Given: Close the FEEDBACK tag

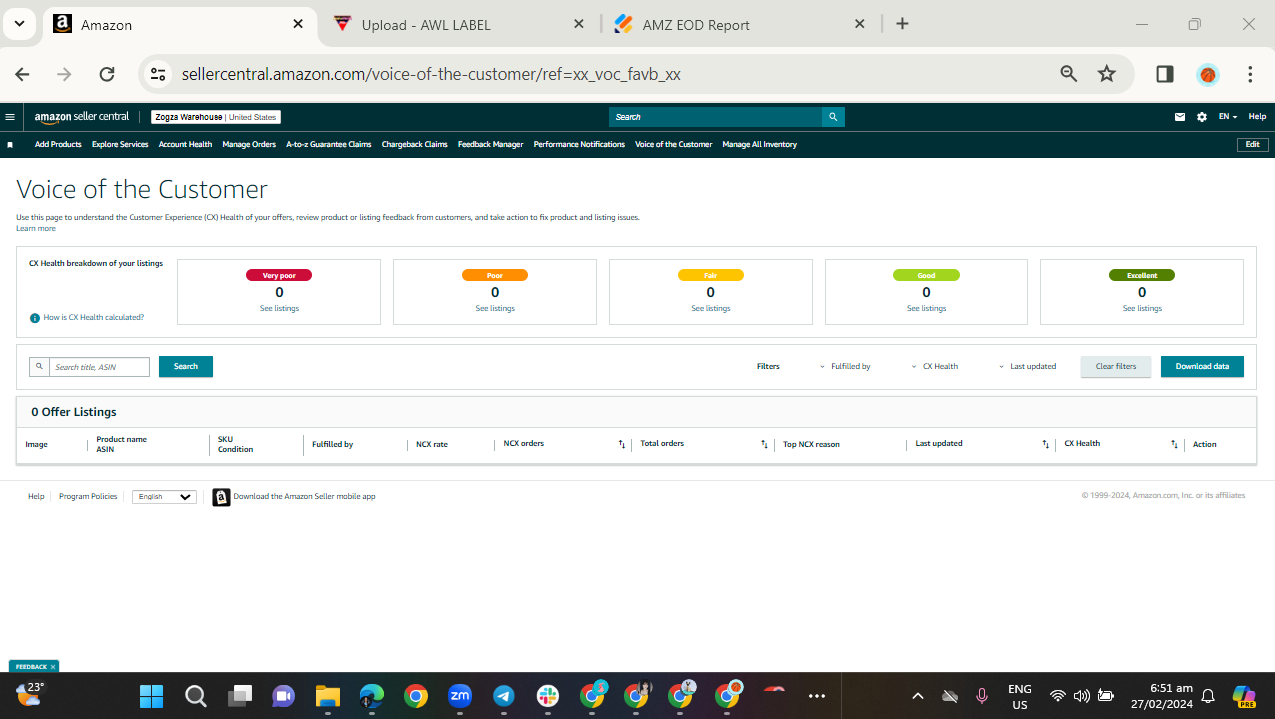Looking at the screenshot, I should 52,666.
